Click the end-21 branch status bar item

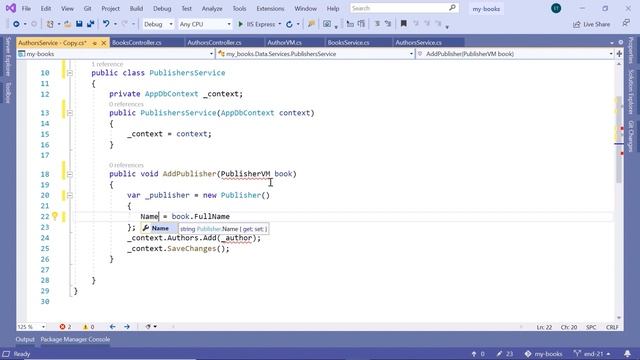[592, 354]
